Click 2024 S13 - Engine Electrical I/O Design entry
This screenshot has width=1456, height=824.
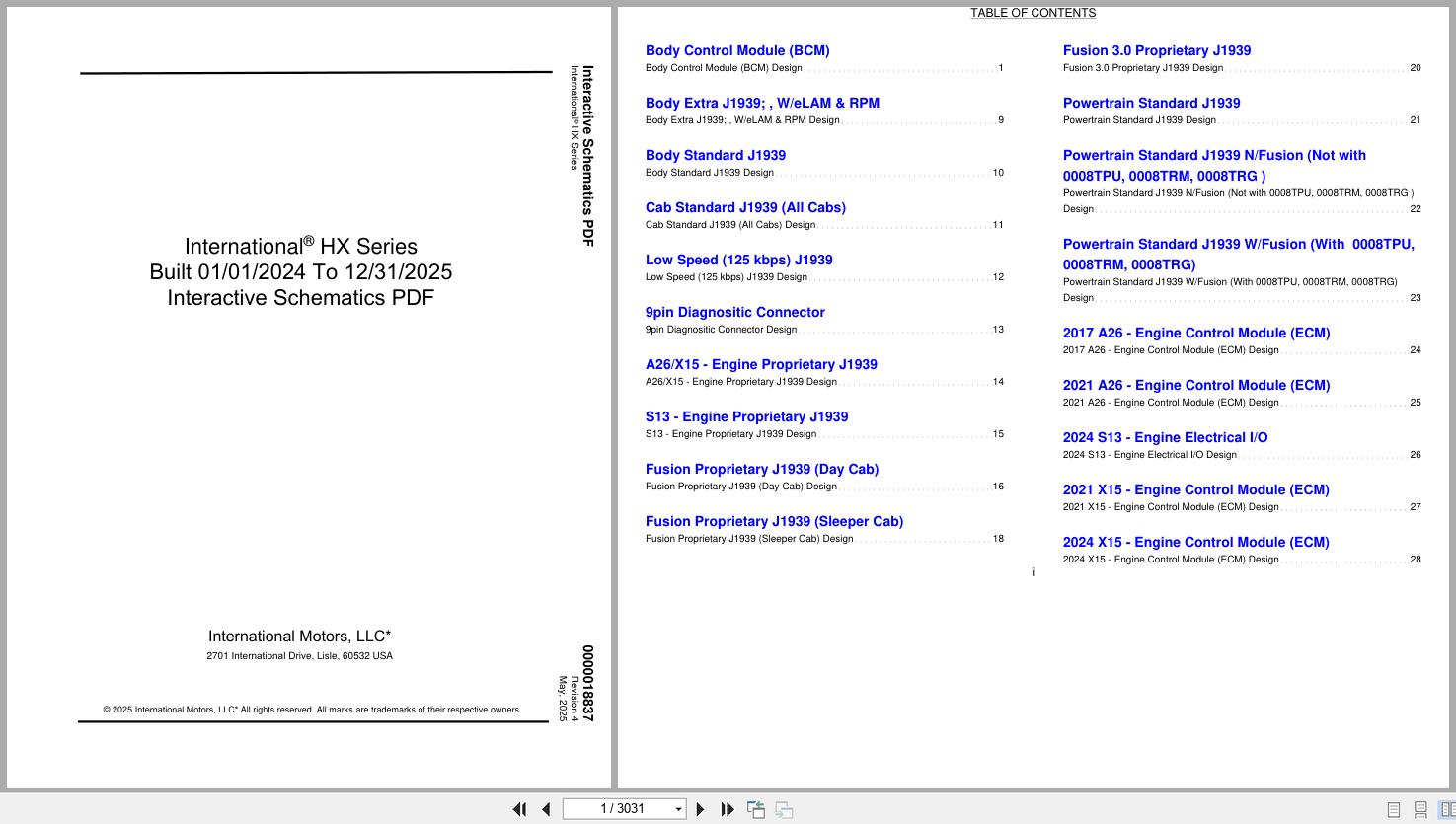1242,455
